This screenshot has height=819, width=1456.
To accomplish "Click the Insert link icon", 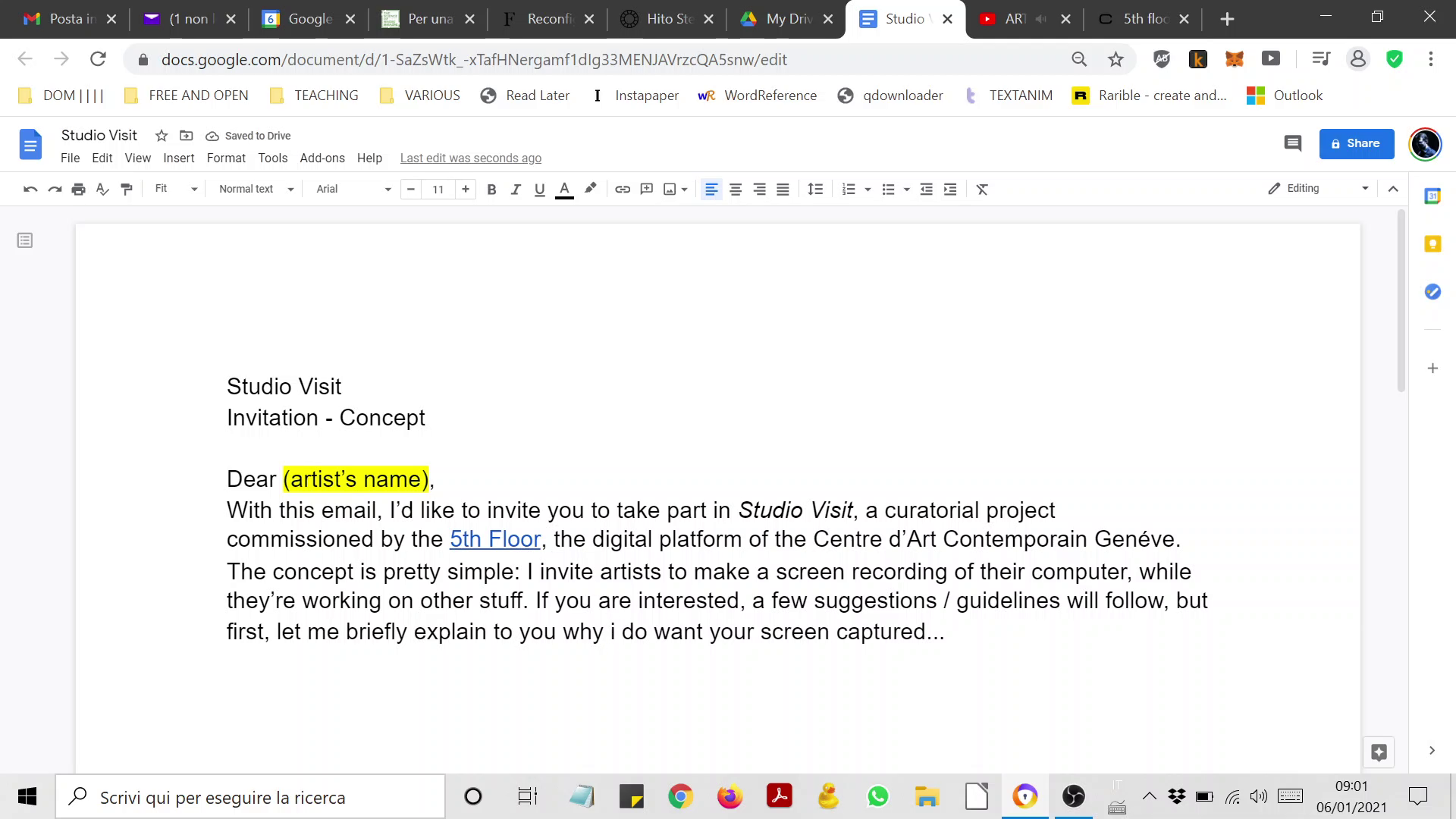I will [623, 190].
